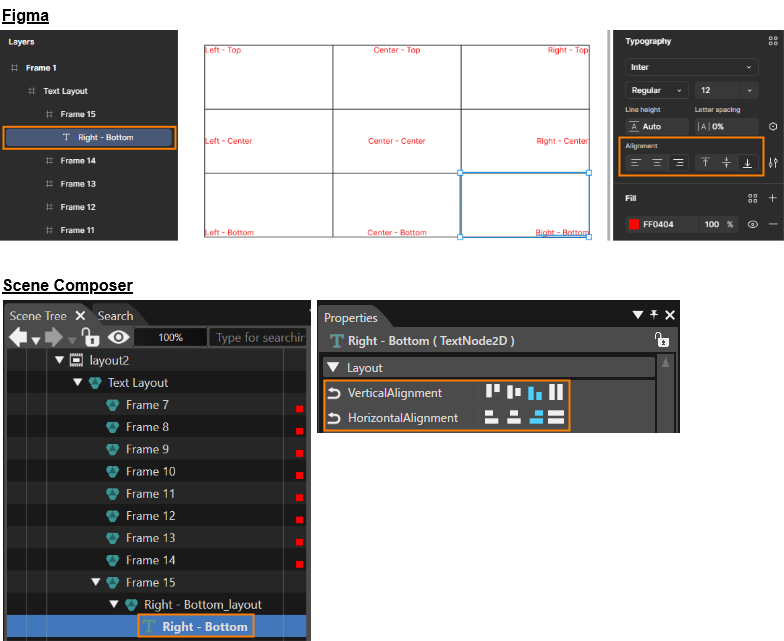Select text align right icon in Figma
The width and height of the screenshot is (784, 641).
point(678,162)
